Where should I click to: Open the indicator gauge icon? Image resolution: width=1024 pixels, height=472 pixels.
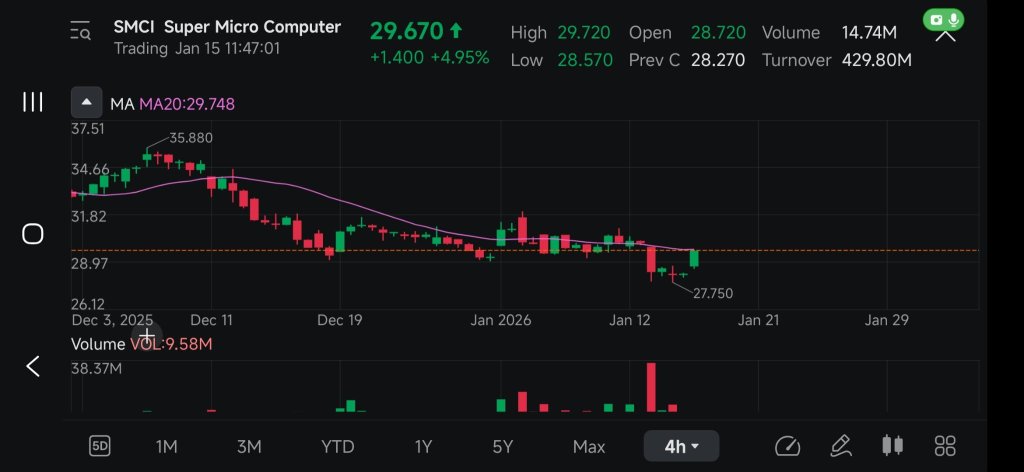pyautogui.click(x=787, y=447)
